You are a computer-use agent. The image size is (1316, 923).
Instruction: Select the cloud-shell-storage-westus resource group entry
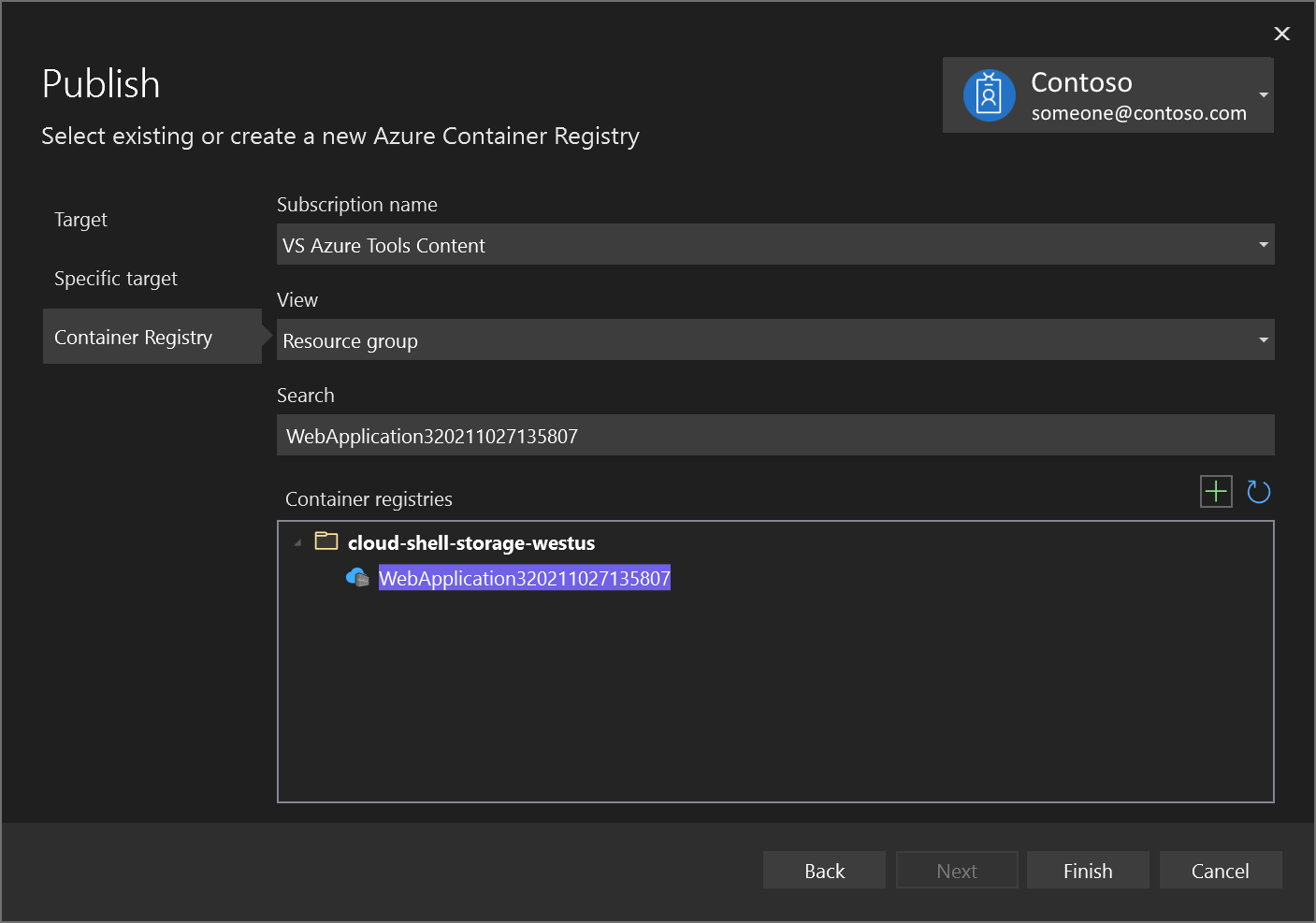[x=471, y=541]
